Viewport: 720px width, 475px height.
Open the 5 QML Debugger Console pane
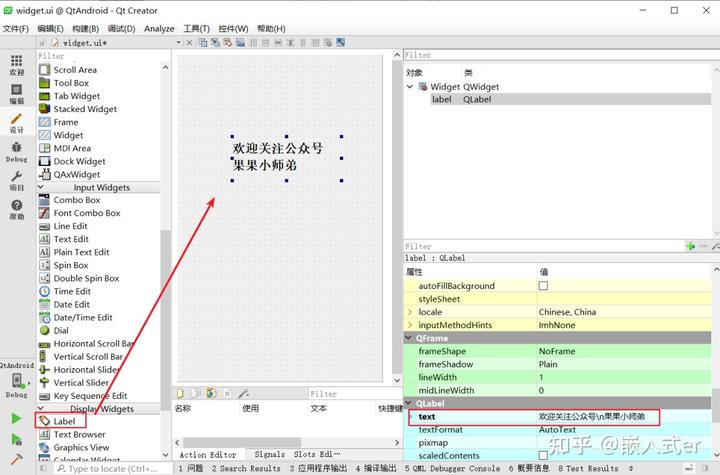tap(452, 468)
